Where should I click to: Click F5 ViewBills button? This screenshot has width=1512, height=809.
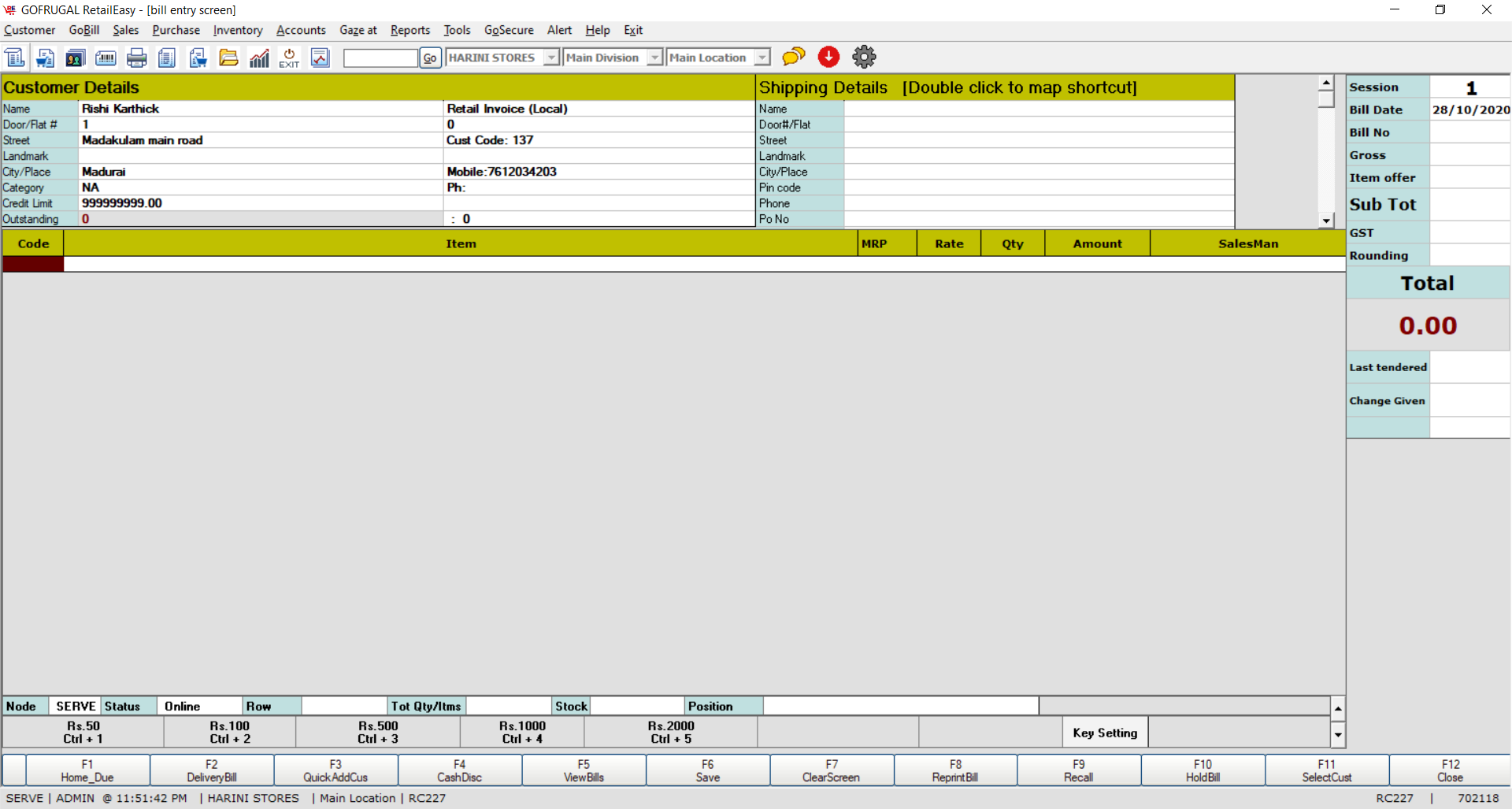click(584, 770)
